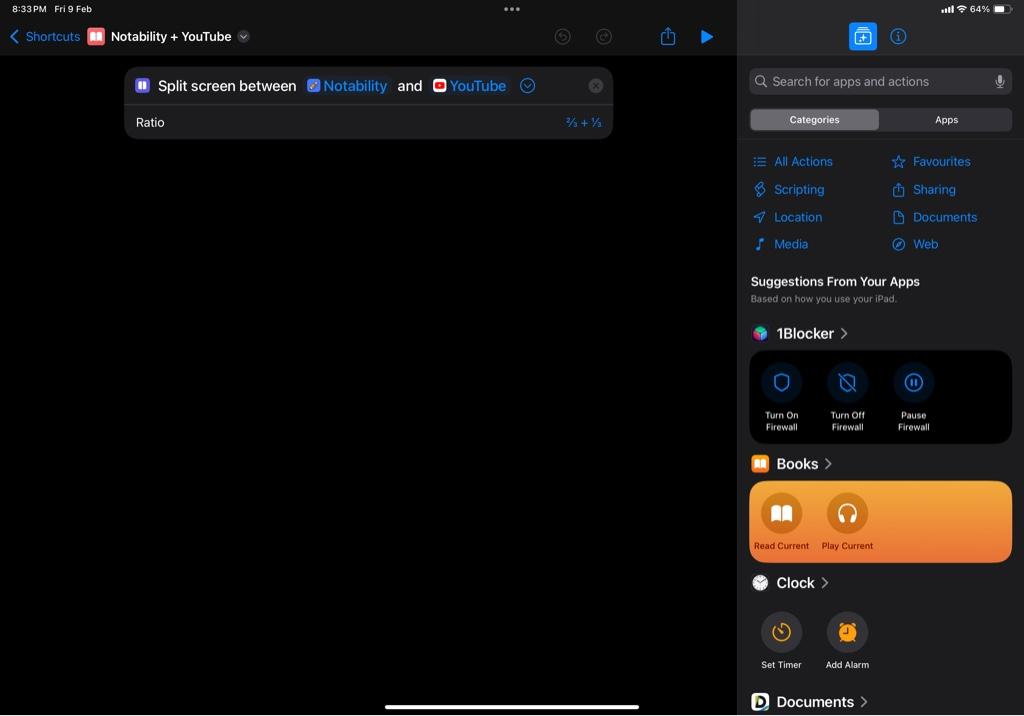Add Play Current action
Image resolution: width=1024 pixels, height=716 pixels.
(x=847, y=522)
